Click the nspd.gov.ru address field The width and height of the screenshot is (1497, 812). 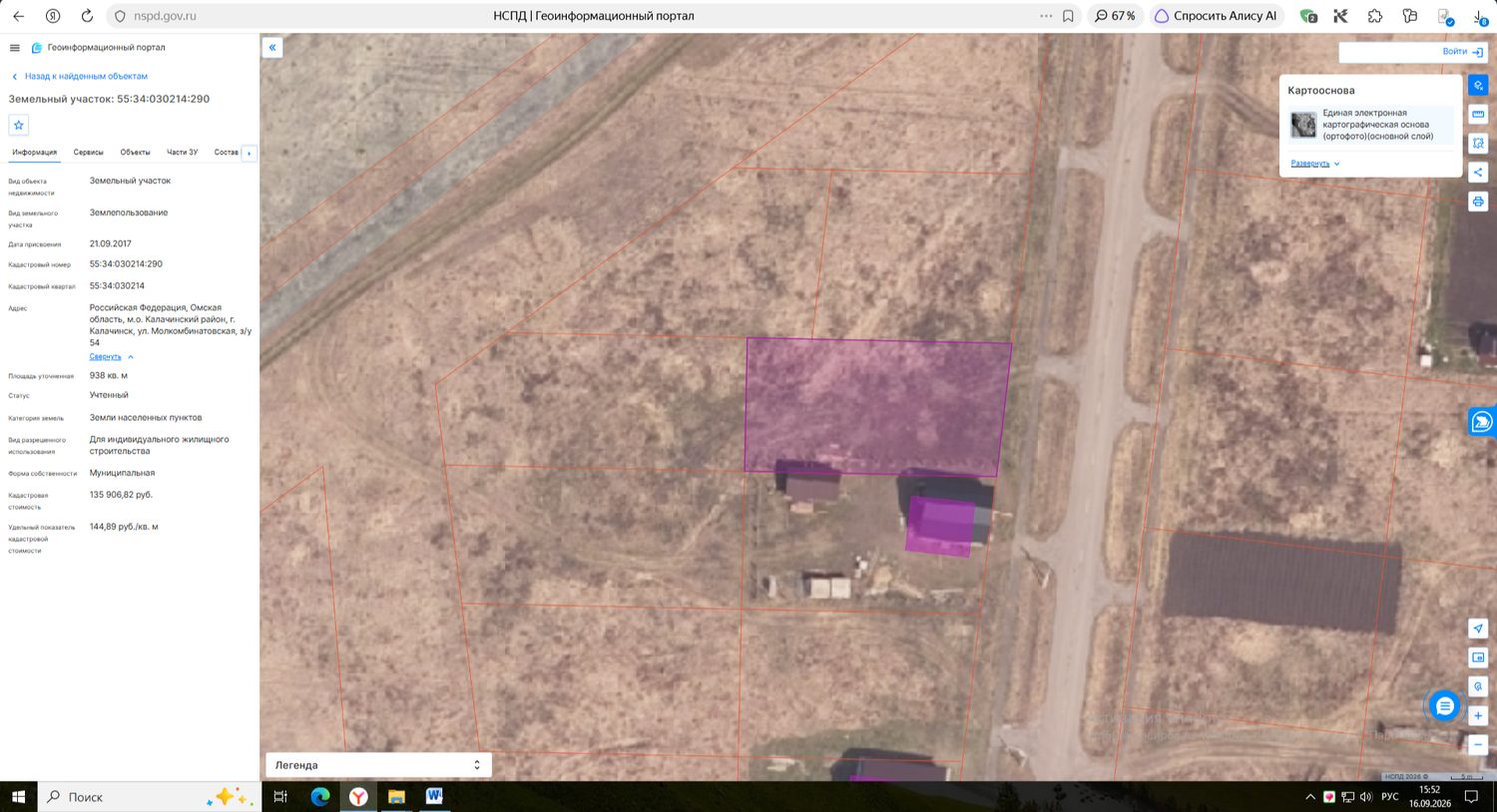165,16
